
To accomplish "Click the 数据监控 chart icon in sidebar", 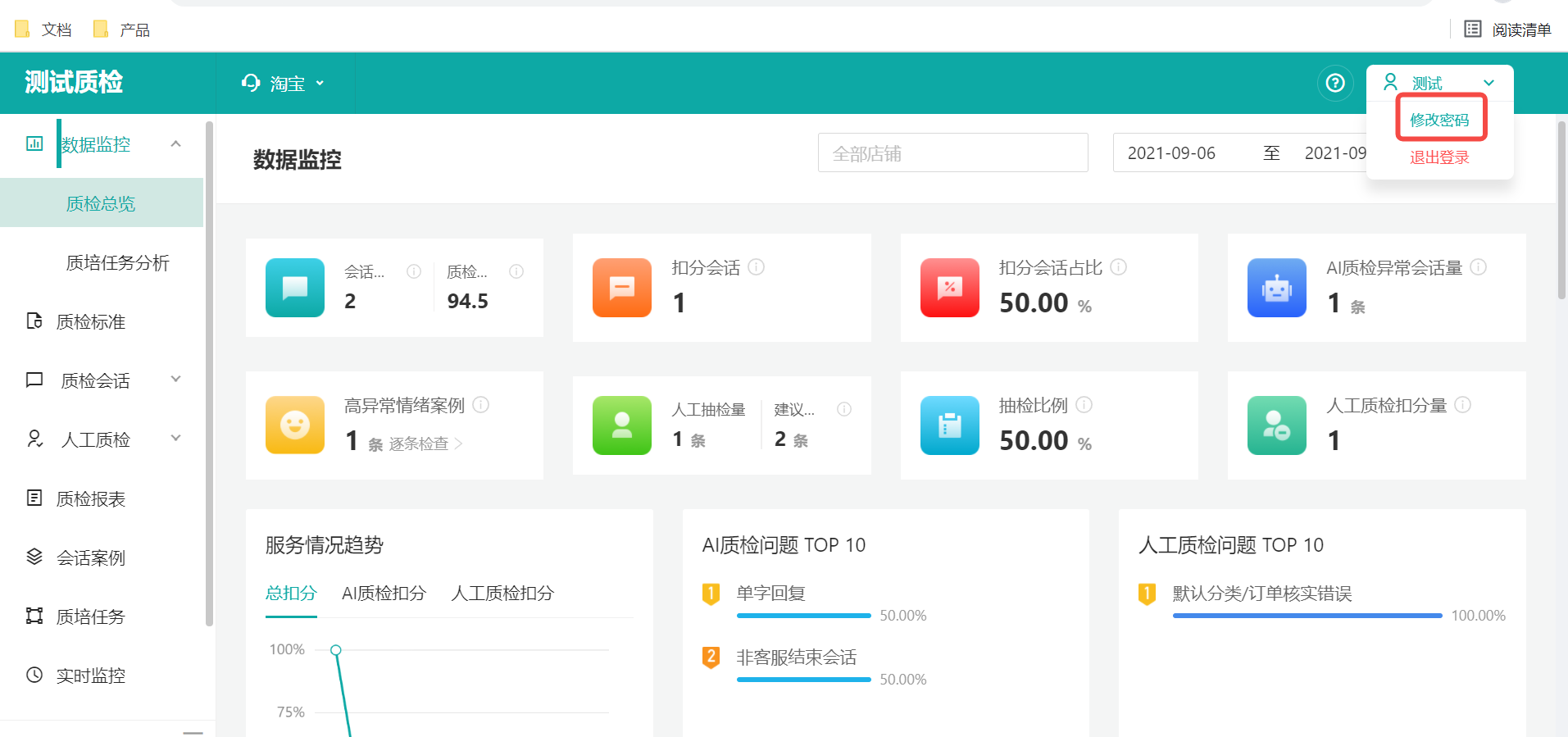I will point(34,143).
